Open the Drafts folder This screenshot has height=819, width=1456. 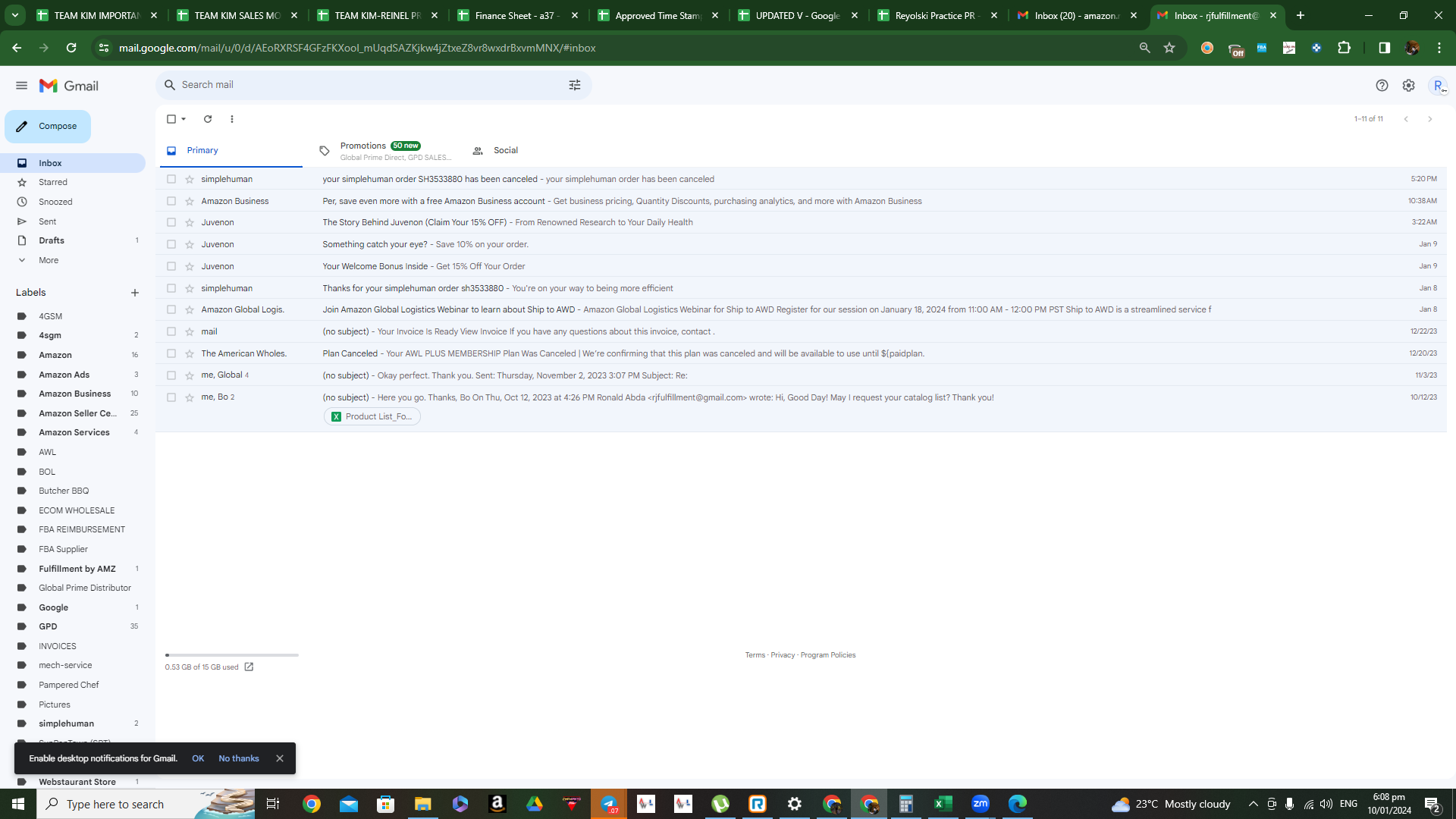52,240
